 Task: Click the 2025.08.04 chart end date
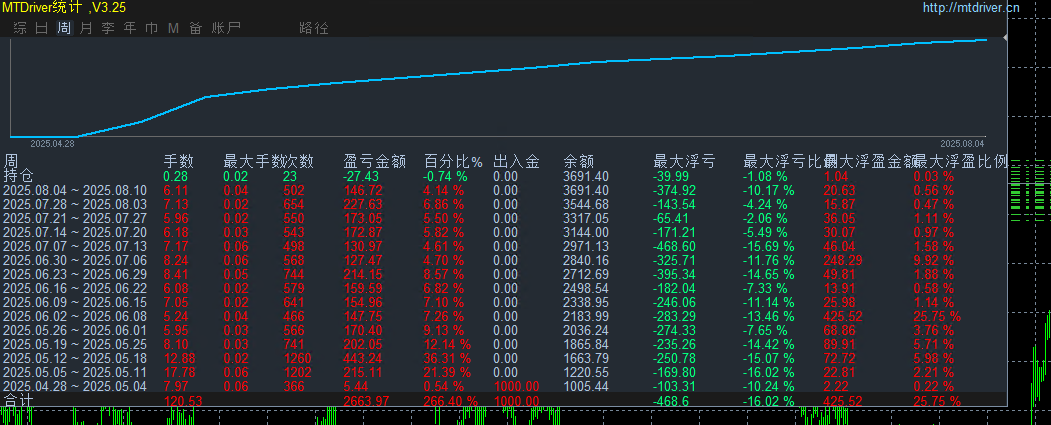962,143
